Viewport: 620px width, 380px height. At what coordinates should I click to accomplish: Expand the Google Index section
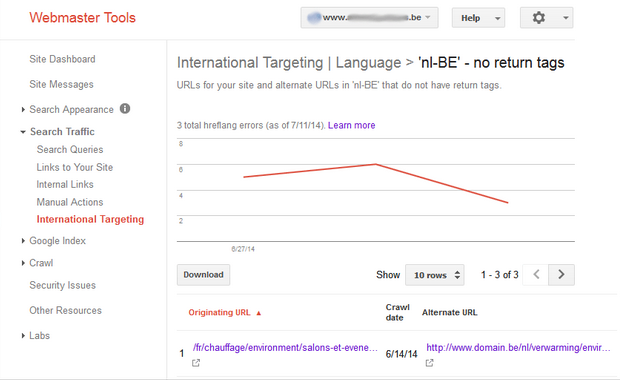23,240
